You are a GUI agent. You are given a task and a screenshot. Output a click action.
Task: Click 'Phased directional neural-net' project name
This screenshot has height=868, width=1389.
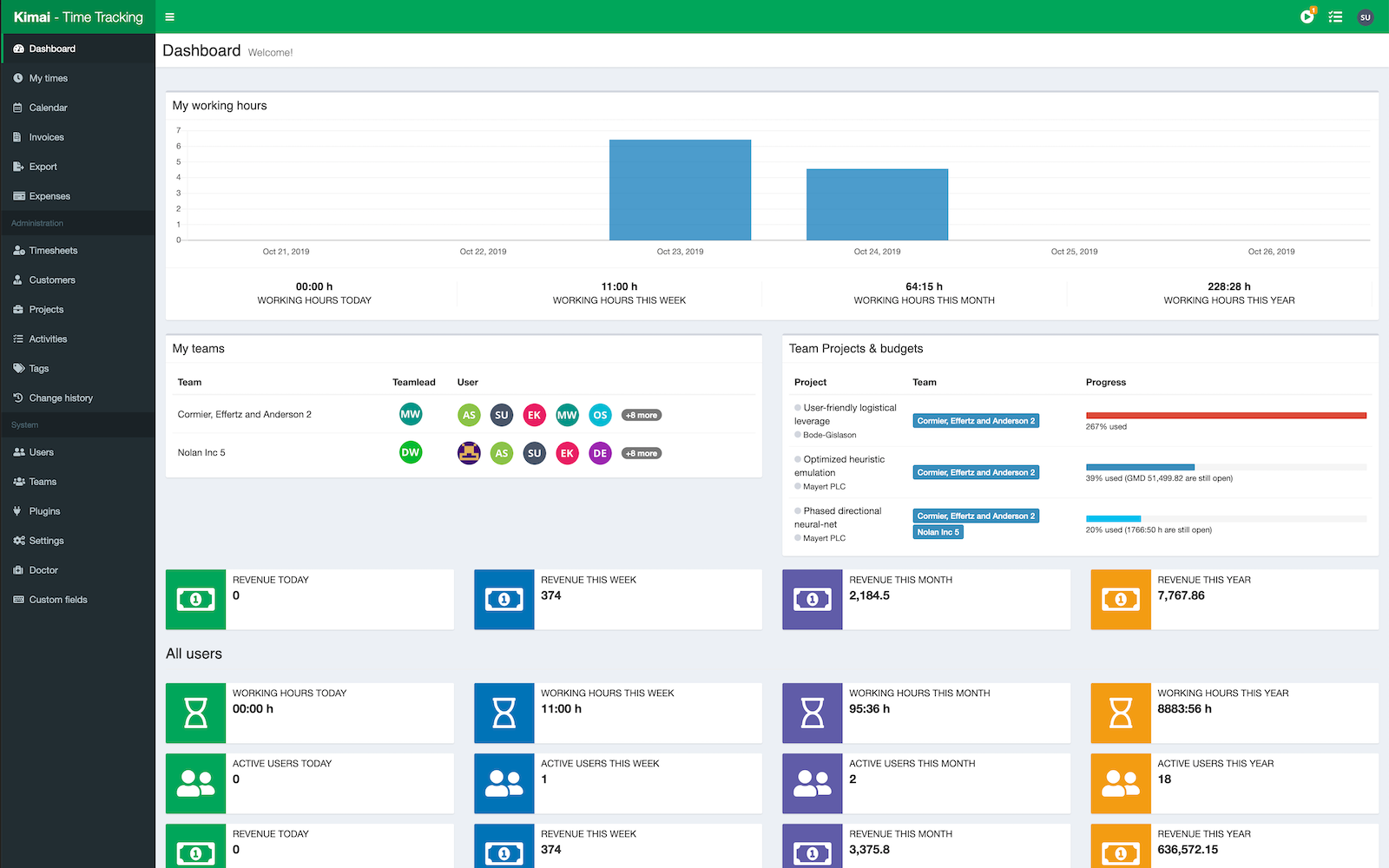pyautogui.click(x=838, y=517)
